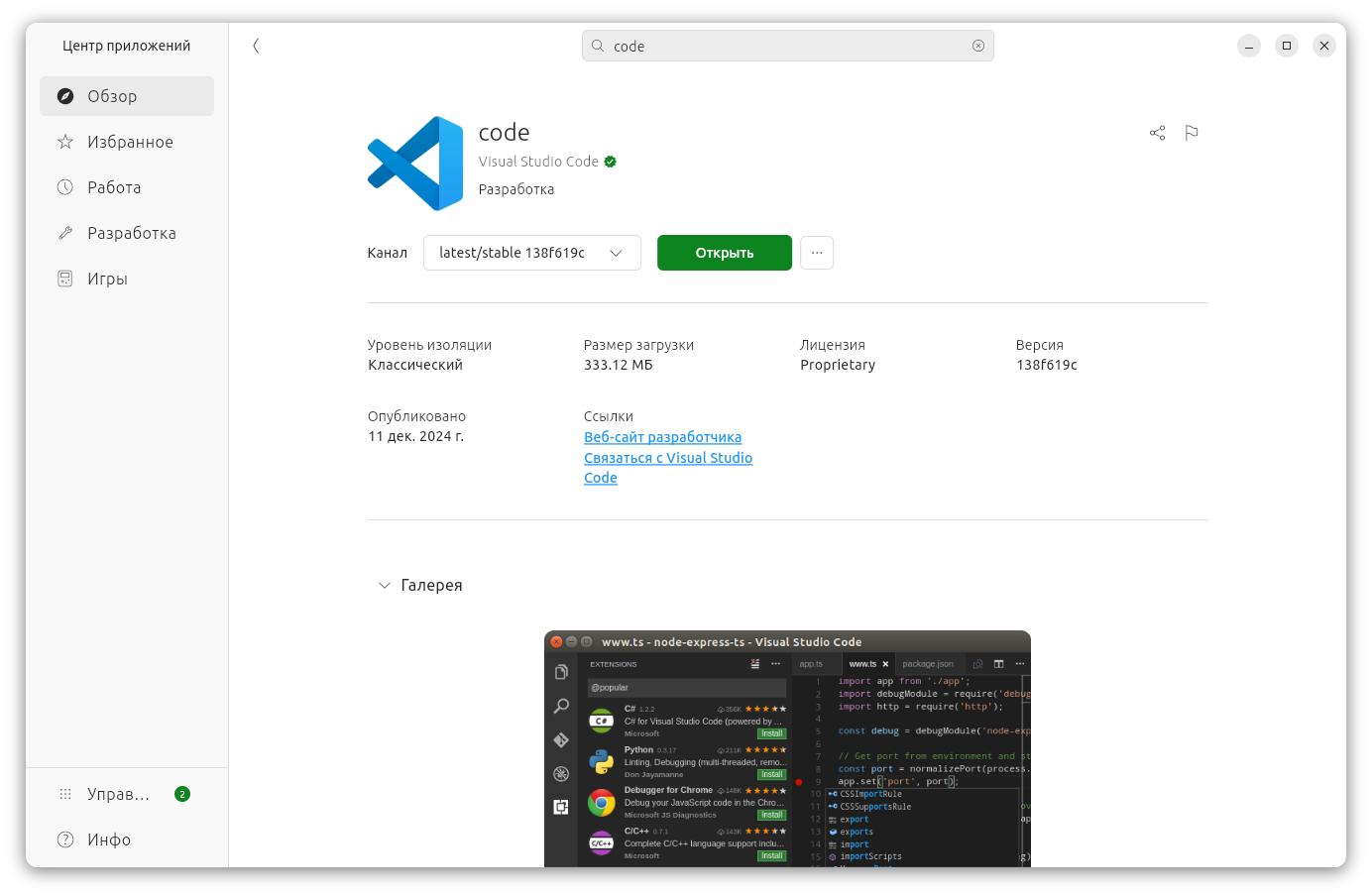Click the version value 138f619c
1372x896 pixels.
tap(1047, 365)
